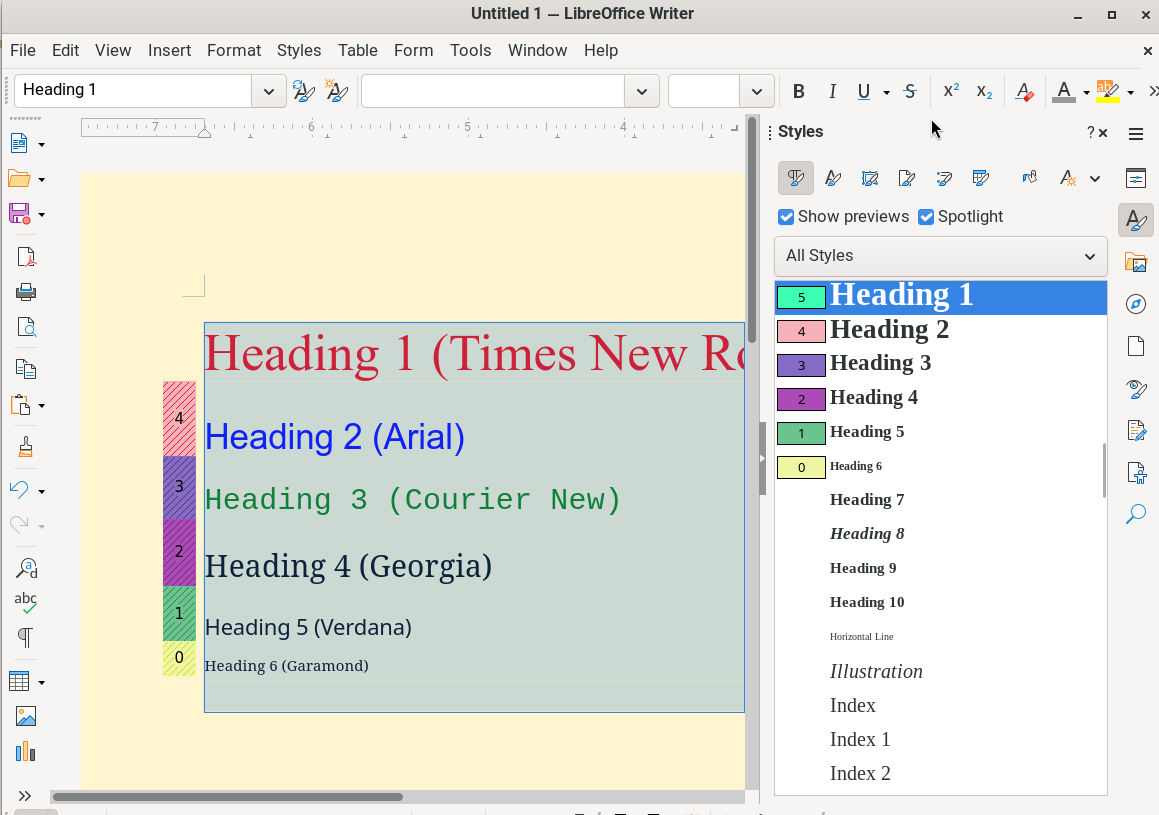Uncheck the Show previews checkbox
The height and width of the screenshot is (815, 1159).
(x=786, y=217)
